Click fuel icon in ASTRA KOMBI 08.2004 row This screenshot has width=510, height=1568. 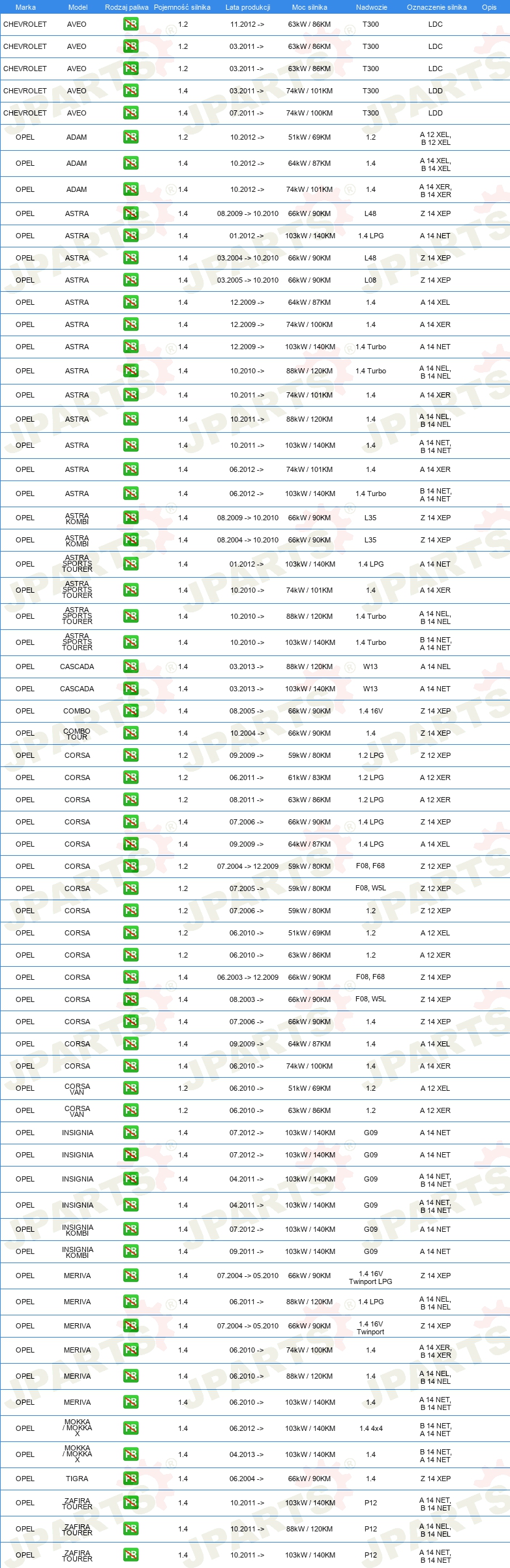(130, 540)
